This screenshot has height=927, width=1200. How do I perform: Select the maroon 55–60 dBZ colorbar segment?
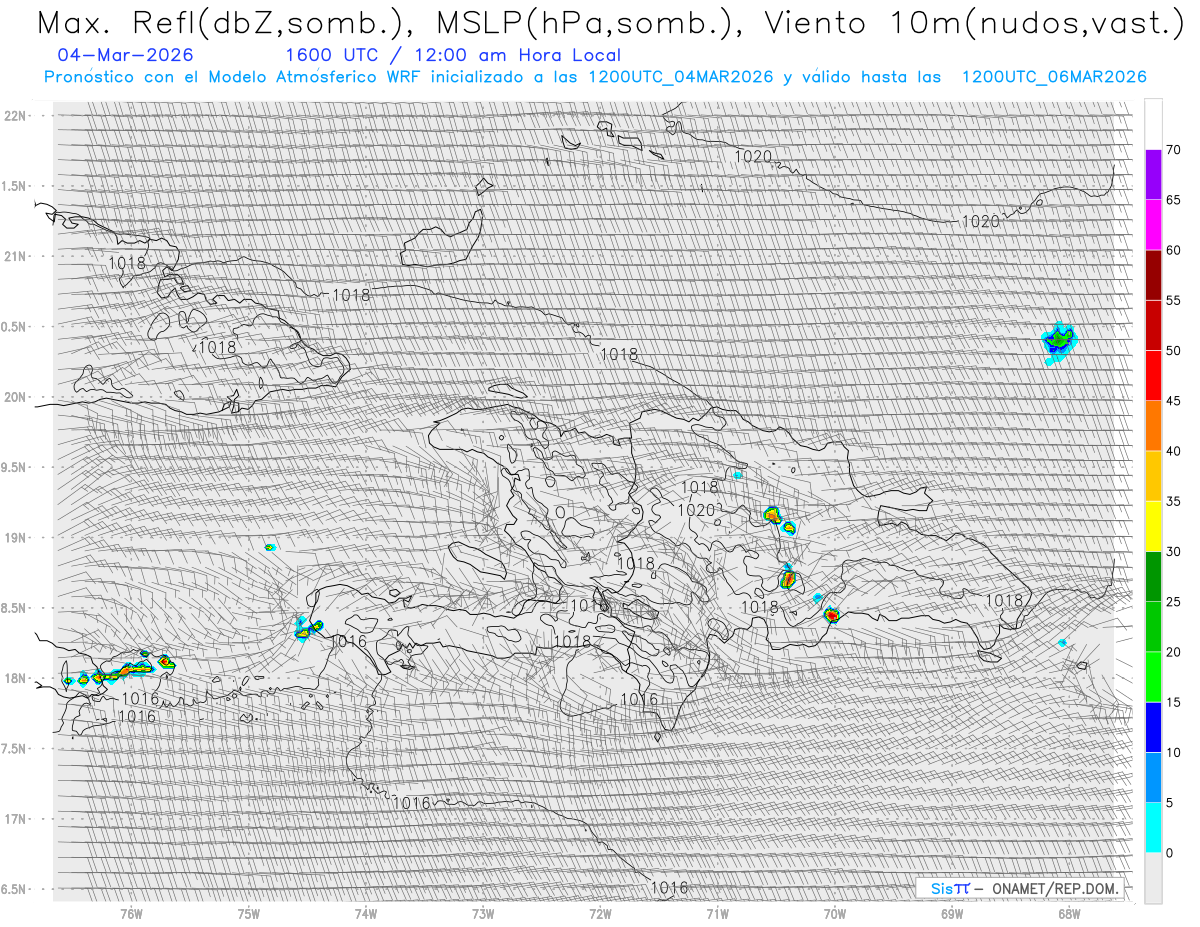(1153, 275)
